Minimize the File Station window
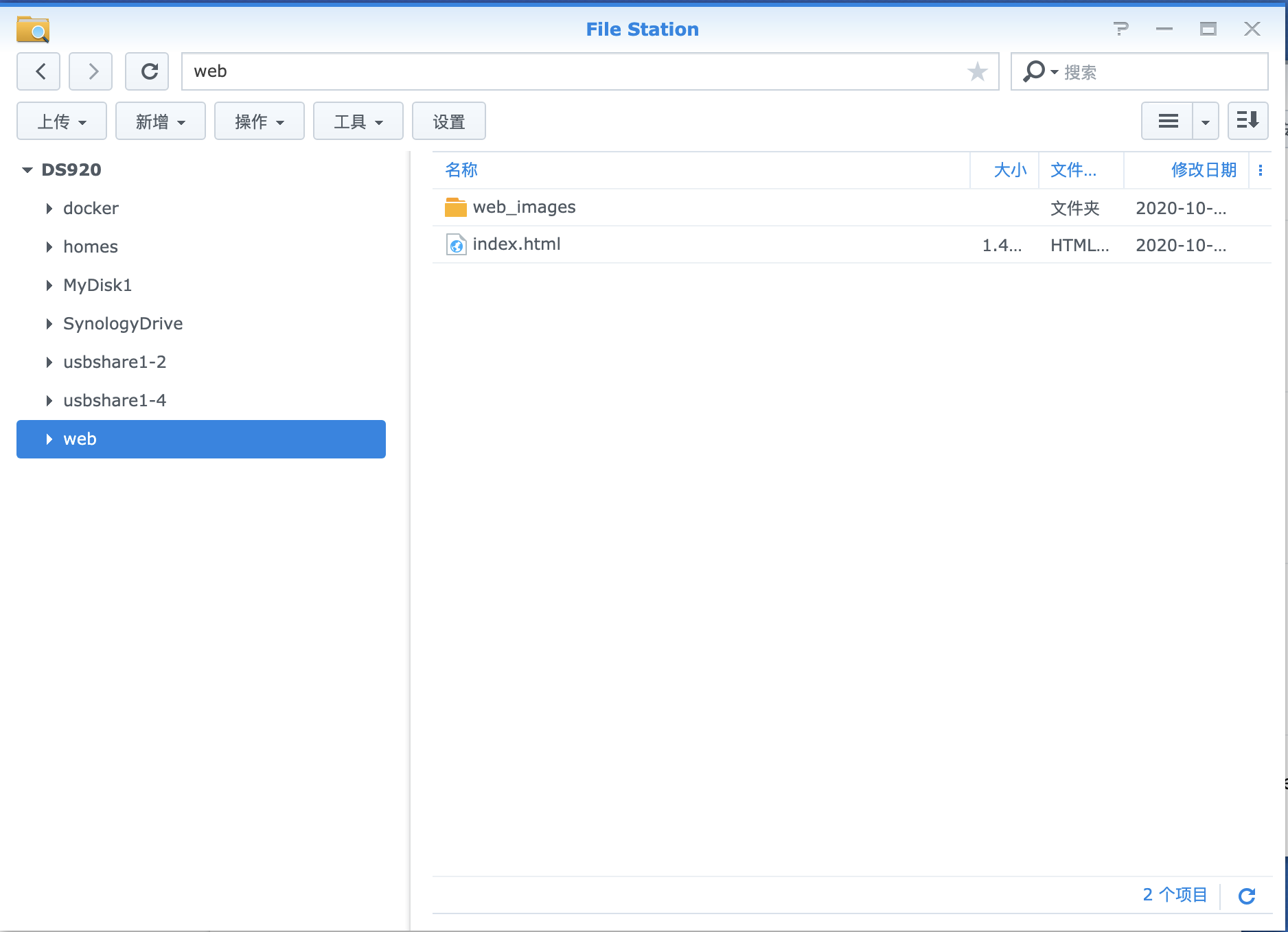Screen dimensions: 1288x932 point(1164,29)
